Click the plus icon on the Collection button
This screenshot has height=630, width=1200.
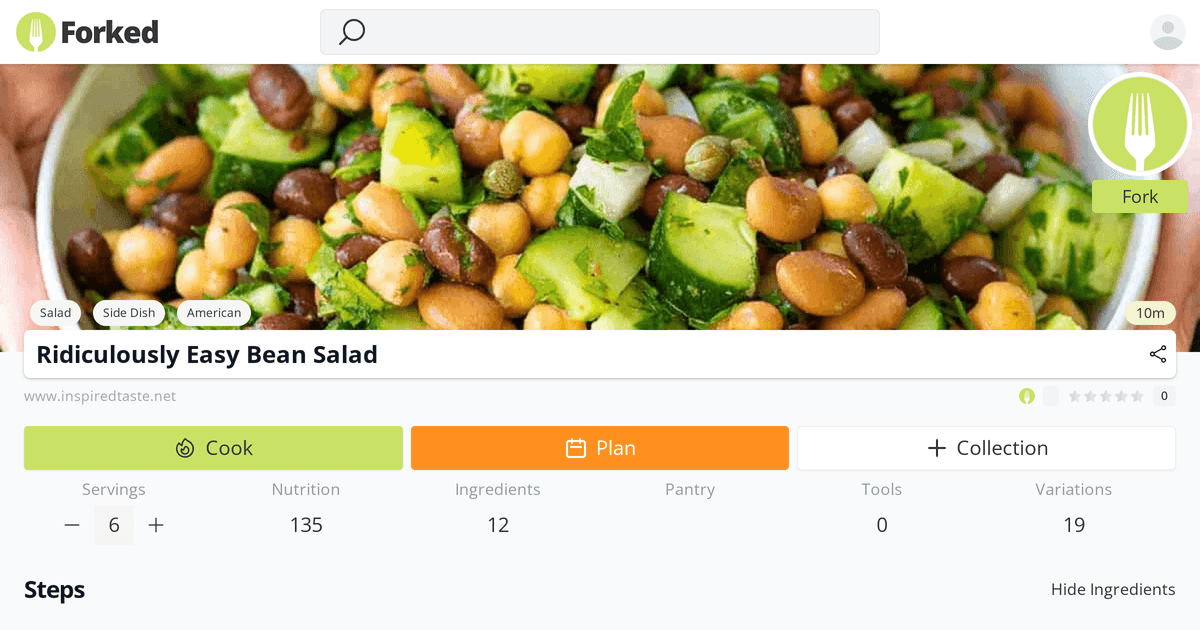(x=935, y=447)
